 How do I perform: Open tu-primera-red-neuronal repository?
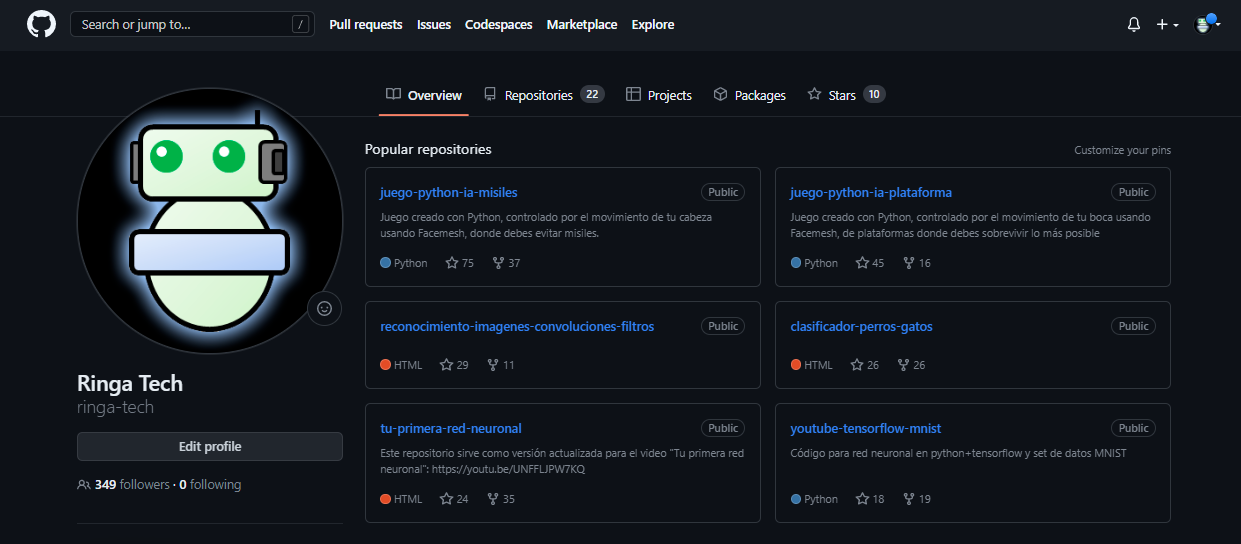point(451,428)
